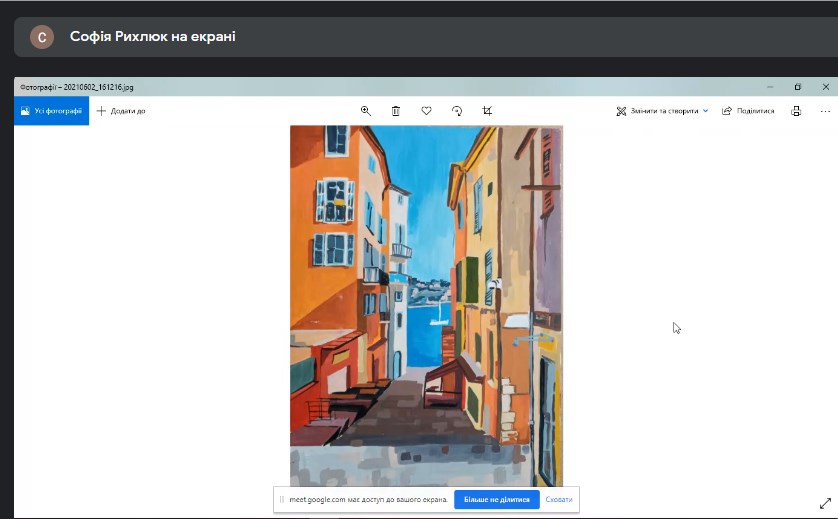This screenshot has width=838, height=519.
Task: Click 'Додати до' to add to album
Action: coord(121,111)
